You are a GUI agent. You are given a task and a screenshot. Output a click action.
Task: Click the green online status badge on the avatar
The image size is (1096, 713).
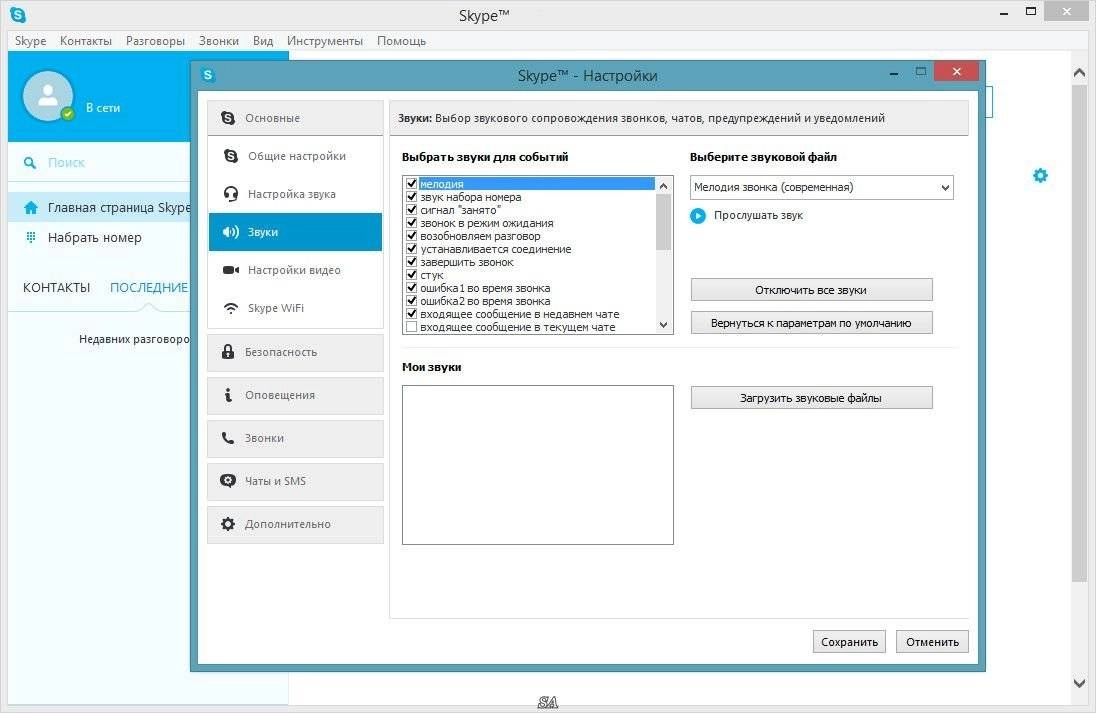coord(68,113)
